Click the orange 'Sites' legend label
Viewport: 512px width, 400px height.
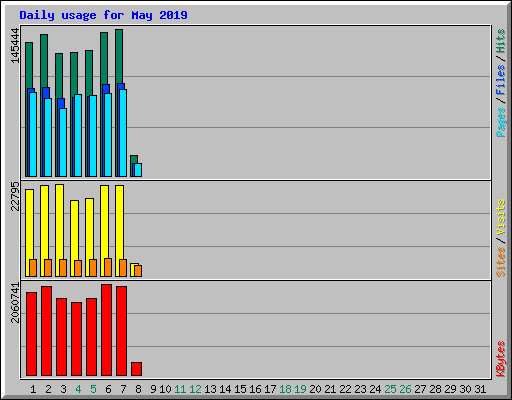pyautogui.click(x=501, y=262)
